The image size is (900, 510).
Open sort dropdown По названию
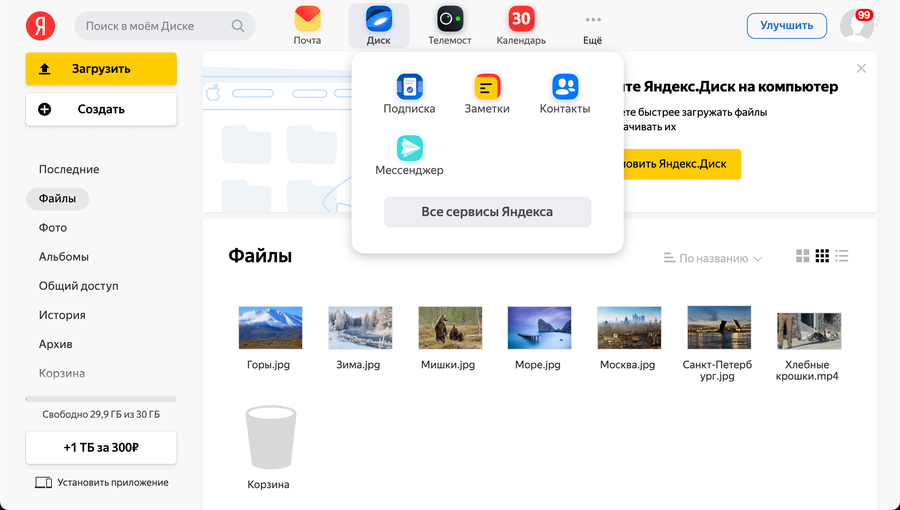click(x=713, y=258)
